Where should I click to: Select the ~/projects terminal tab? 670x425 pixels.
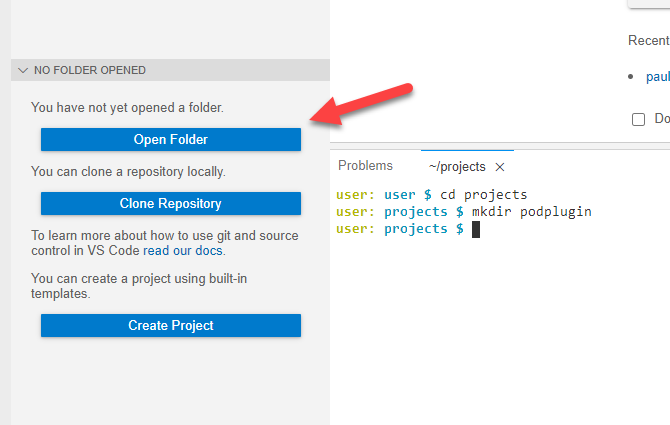coord(457,167)
